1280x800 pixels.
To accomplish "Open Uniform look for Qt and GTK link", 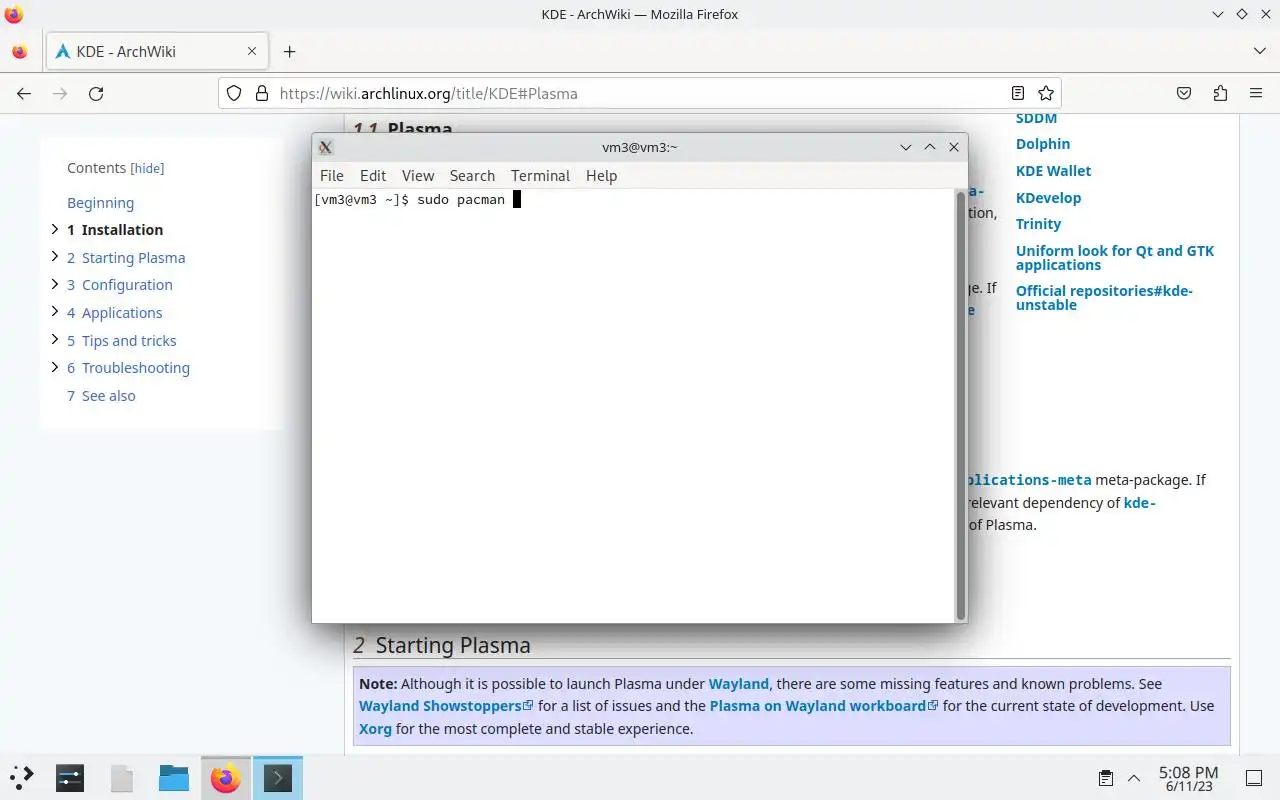I will tap(1115, 258).
